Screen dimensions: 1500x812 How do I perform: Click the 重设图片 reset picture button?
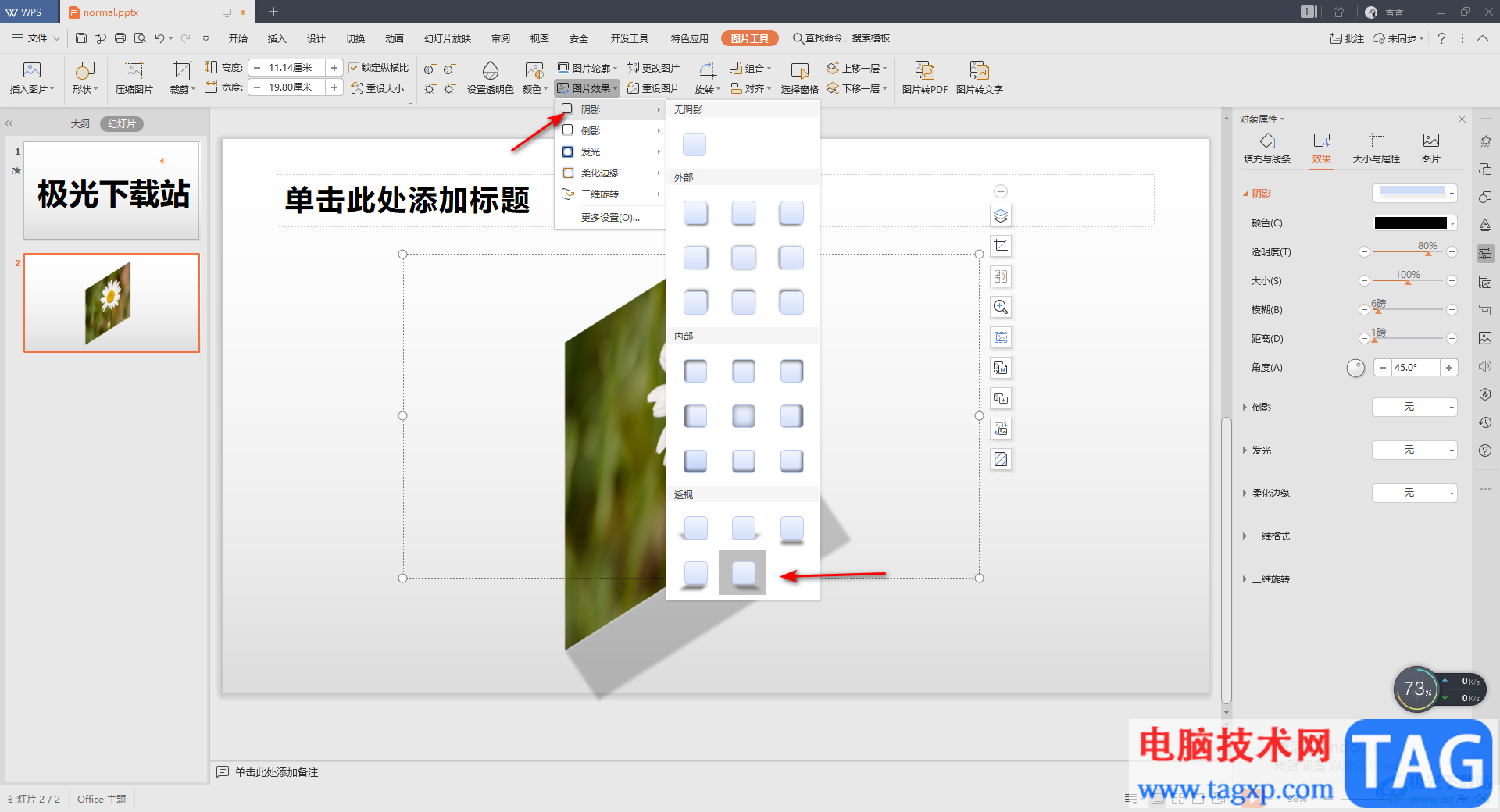coord(653,88)
